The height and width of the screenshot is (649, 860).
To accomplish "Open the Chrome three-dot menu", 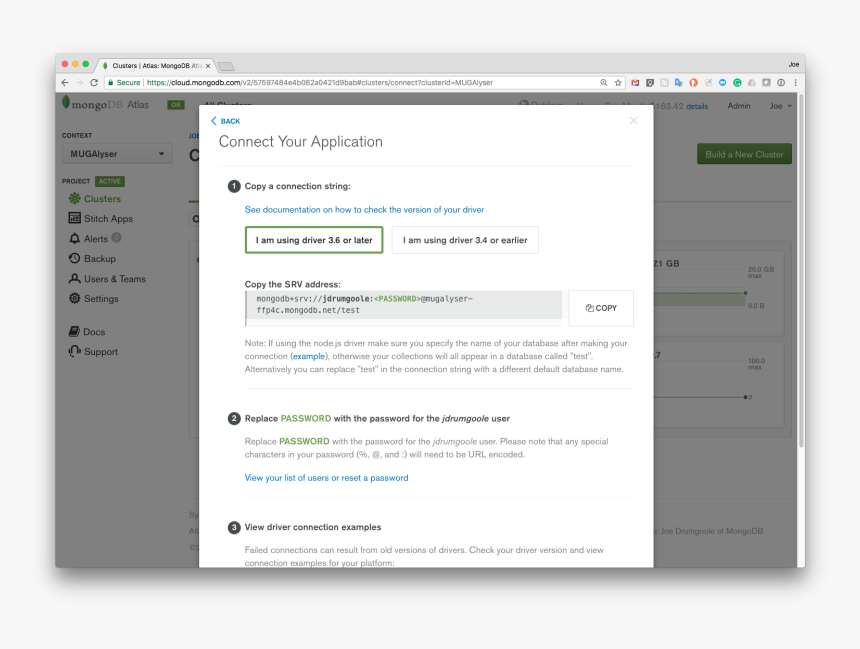I will coord(795,83).
